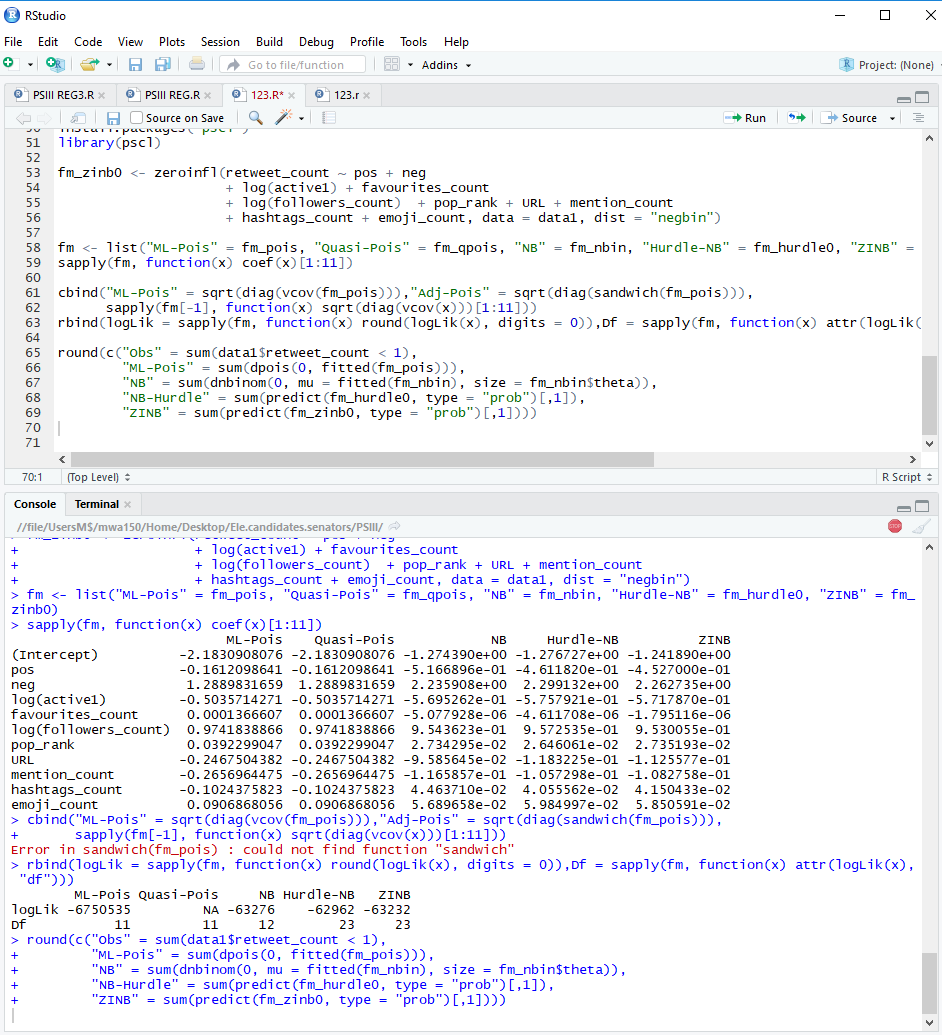Toggle the Source on Save checkbox
Image resolution: width=942 pixels, height=1035 pixels.
click(137, 117)
